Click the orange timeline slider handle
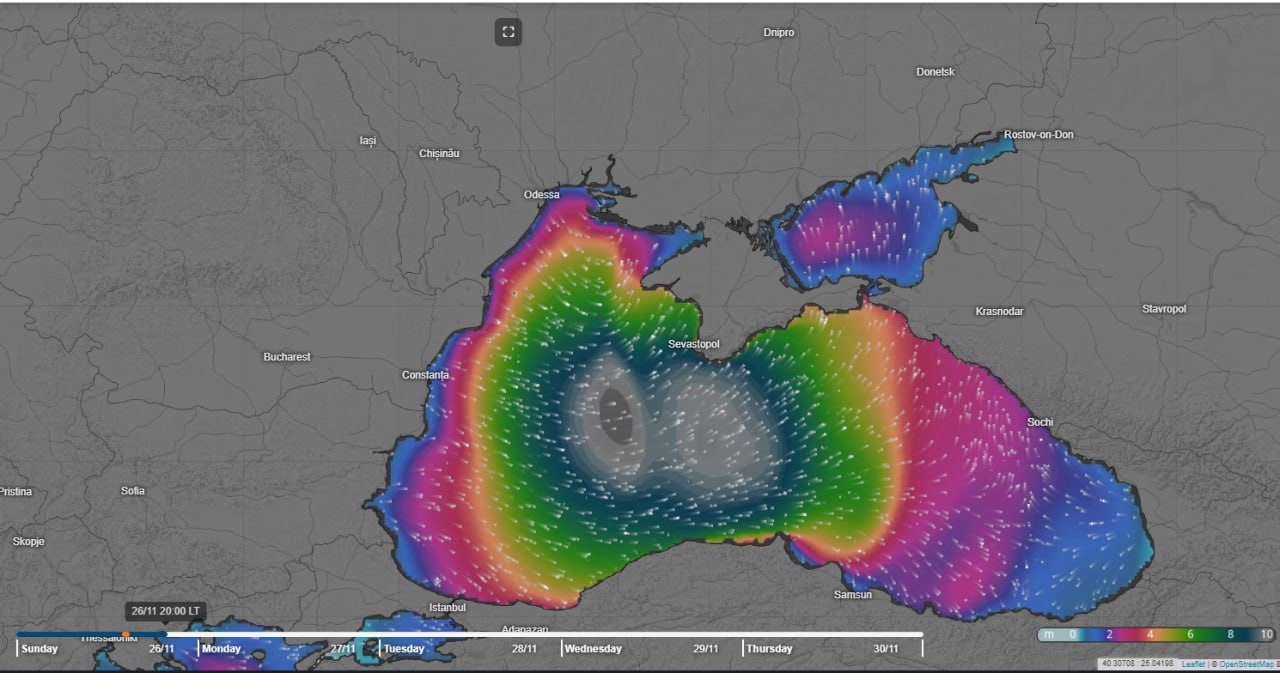The image size is (1280, 673). [x=125, y=633]
